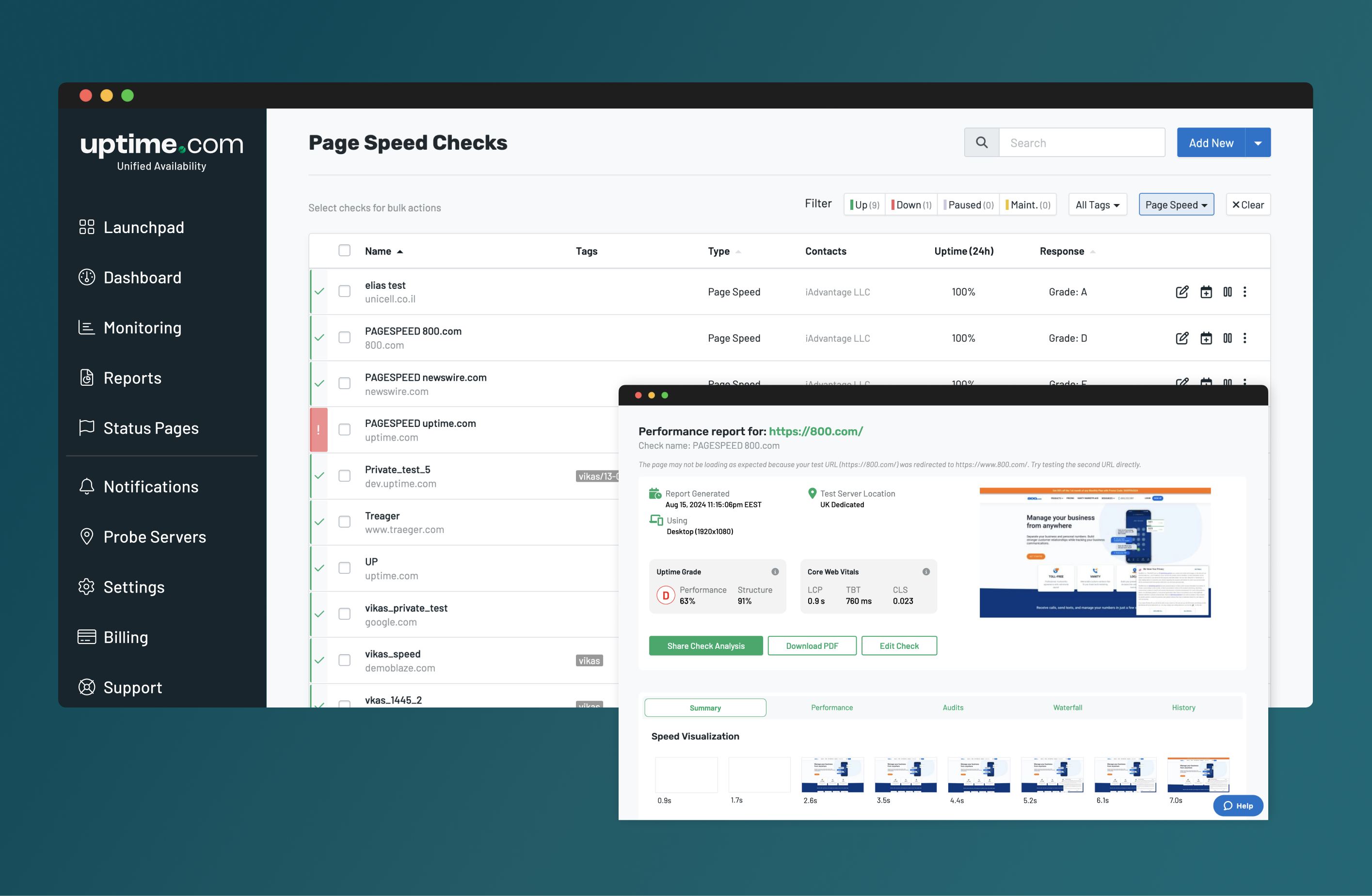Open Probe Servers from the sidebar
Image resolution: width=1372 pixels, height=896 pixels.
[x=154, y=536]
